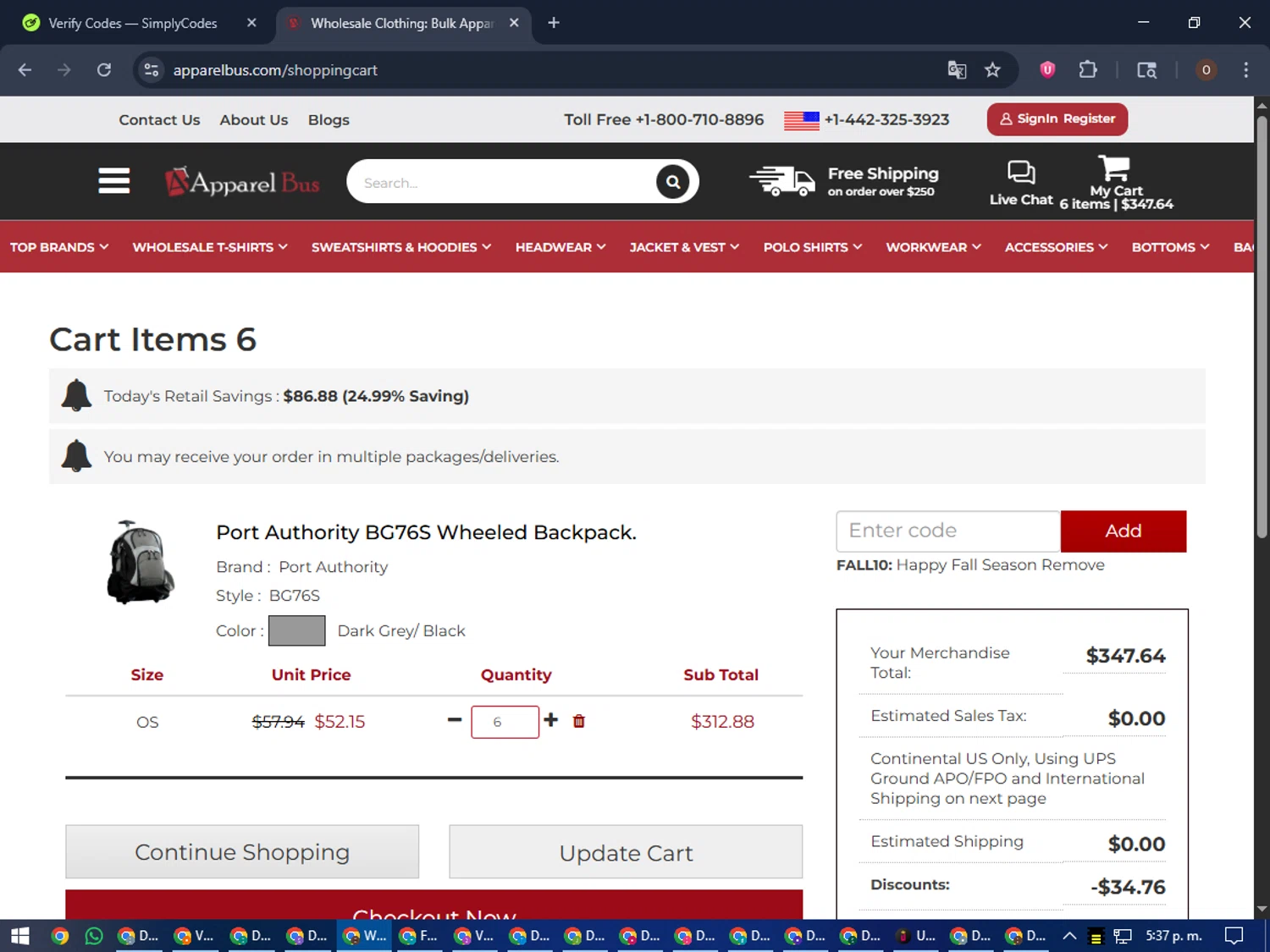Open a new browser tab

click(x=554, y=23)
